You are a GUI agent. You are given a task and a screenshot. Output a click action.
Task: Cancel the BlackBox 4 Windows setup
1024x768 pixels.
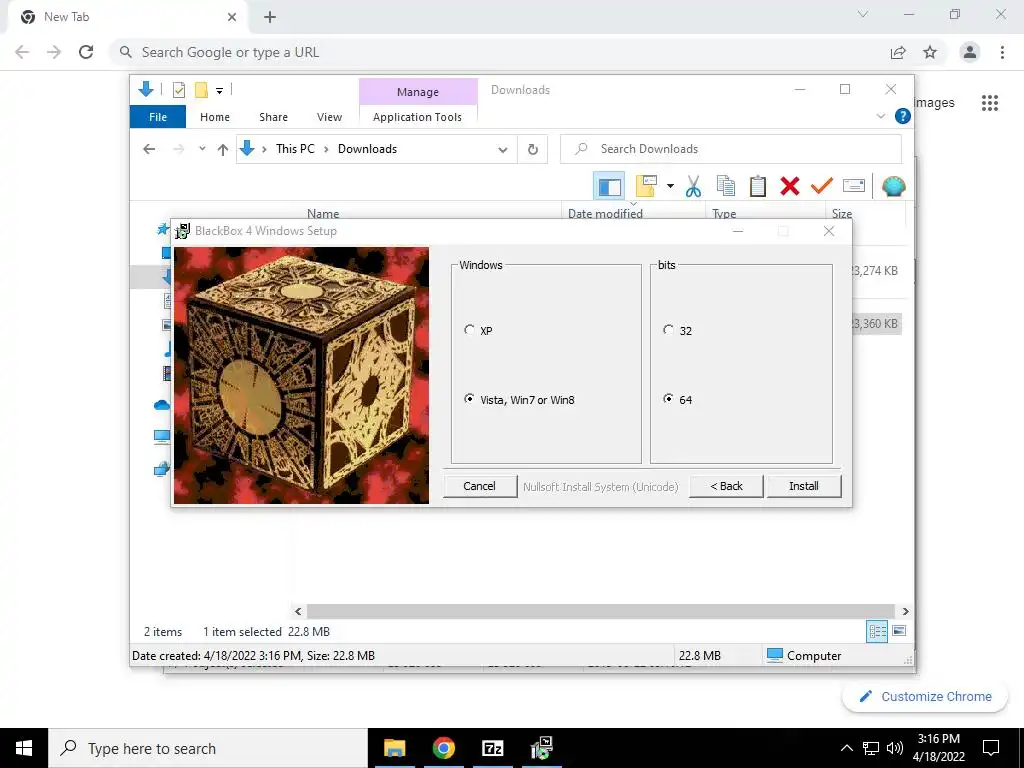click(x=479, y=486)
